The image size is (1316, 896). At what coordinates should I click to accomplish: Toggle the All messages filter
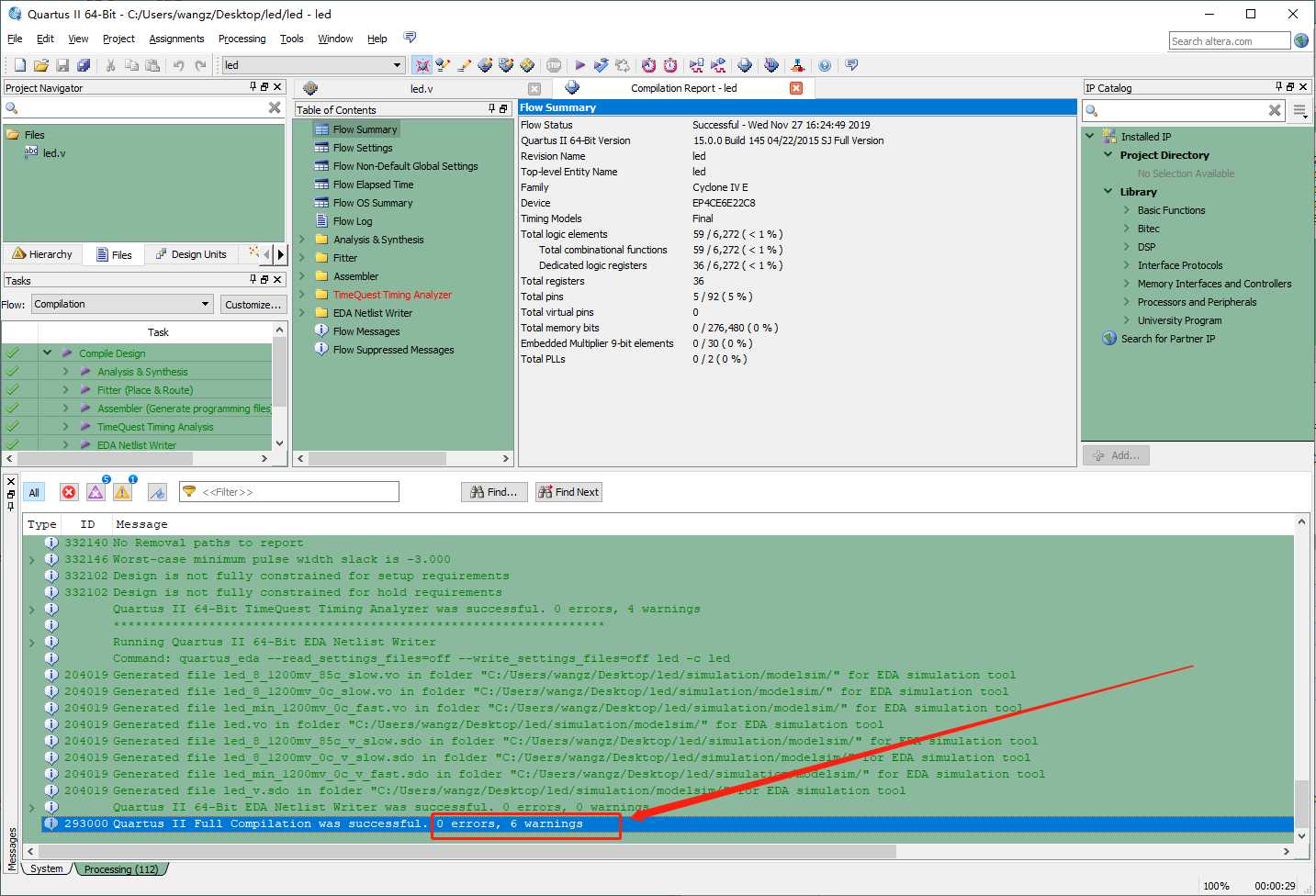coord(34,492)
